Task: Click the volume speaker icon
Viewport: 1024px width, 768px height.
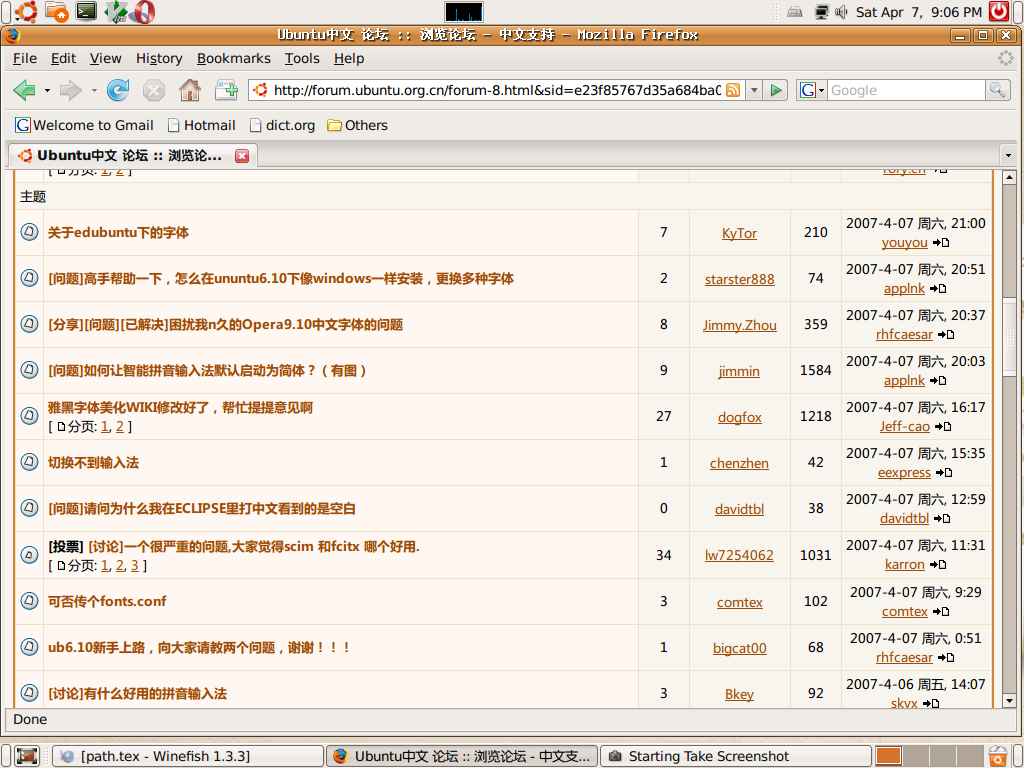Action: coord(841,12)
